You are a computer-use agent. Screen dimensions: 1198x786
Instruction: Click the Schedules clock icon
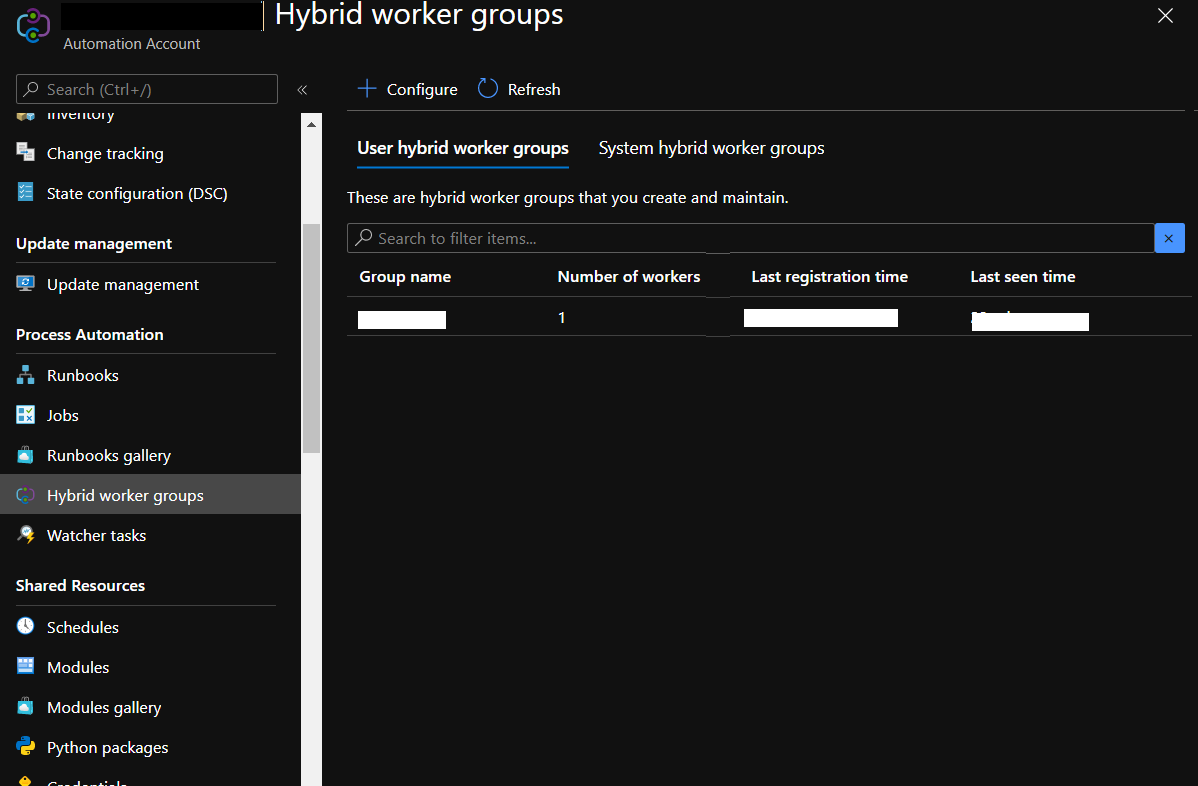(25, 626)
